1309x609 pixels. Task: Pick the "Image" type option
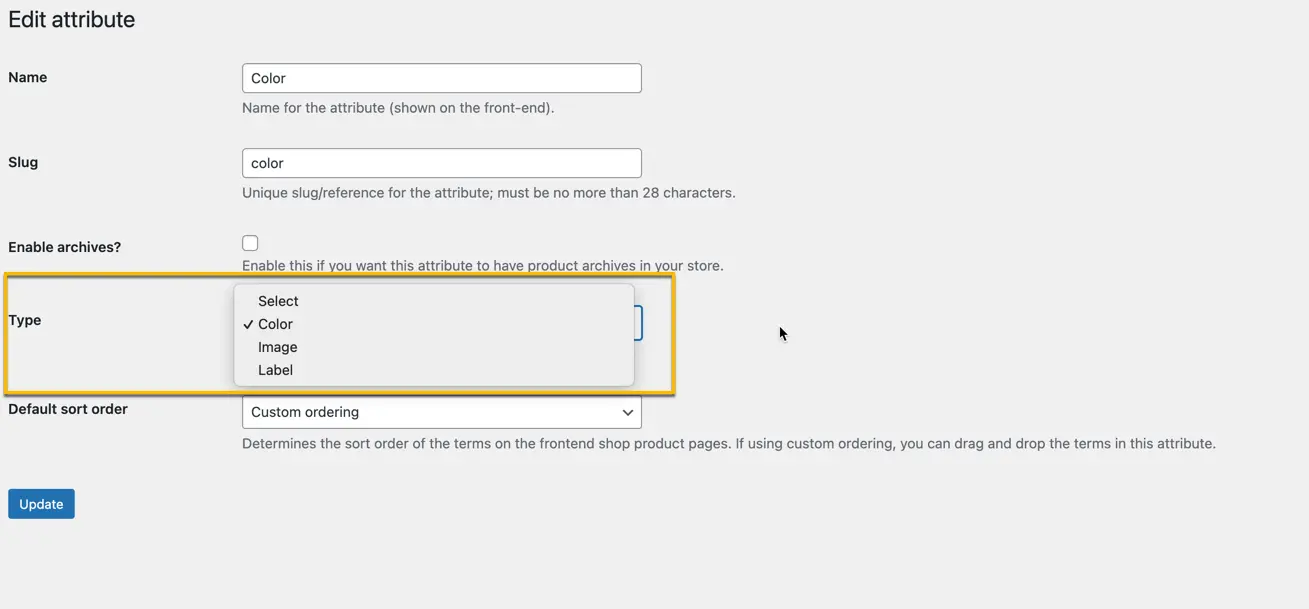277,347
